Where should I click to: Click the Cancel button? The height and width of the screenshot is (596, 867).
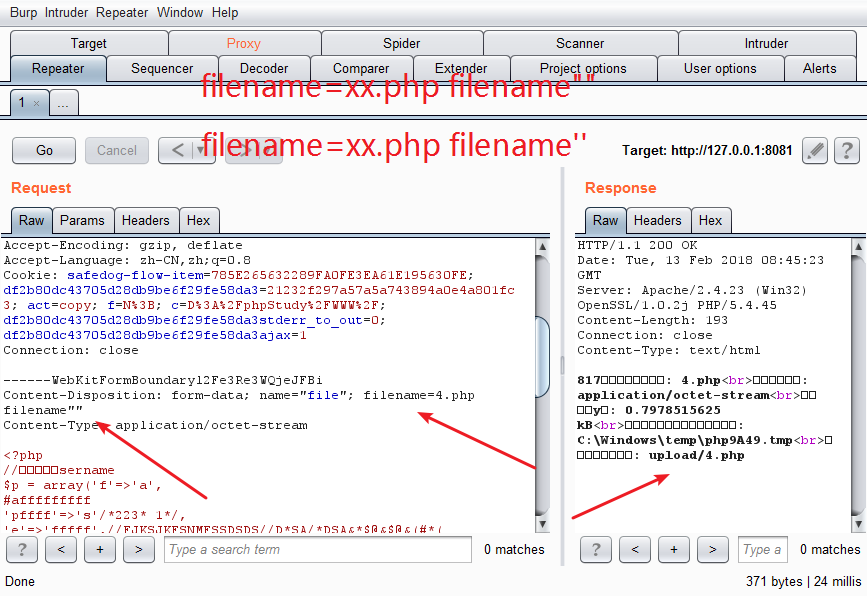click(117, 150)
